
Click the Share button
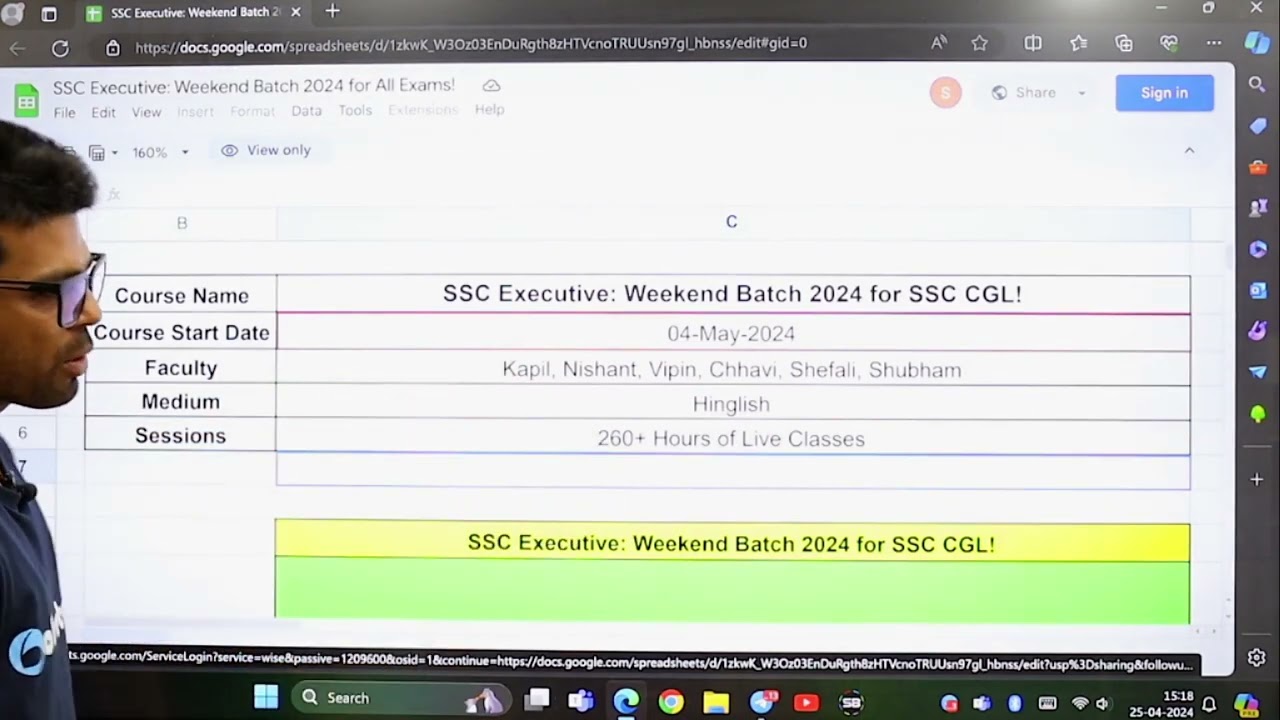pos(1025,93)
